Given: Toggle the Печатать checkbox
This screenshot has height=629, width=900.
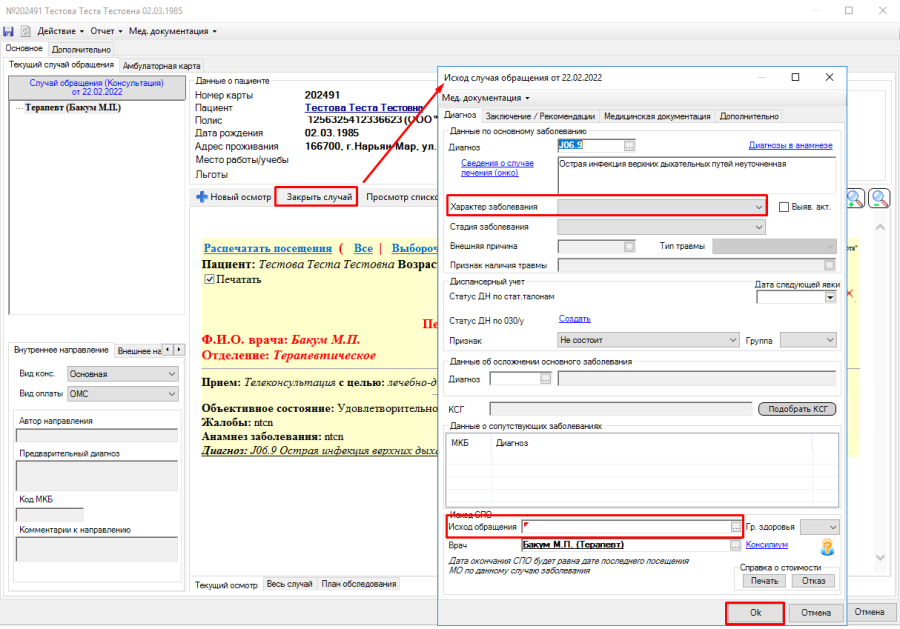Looking at the screenshot, I should (x=210, y=279).
